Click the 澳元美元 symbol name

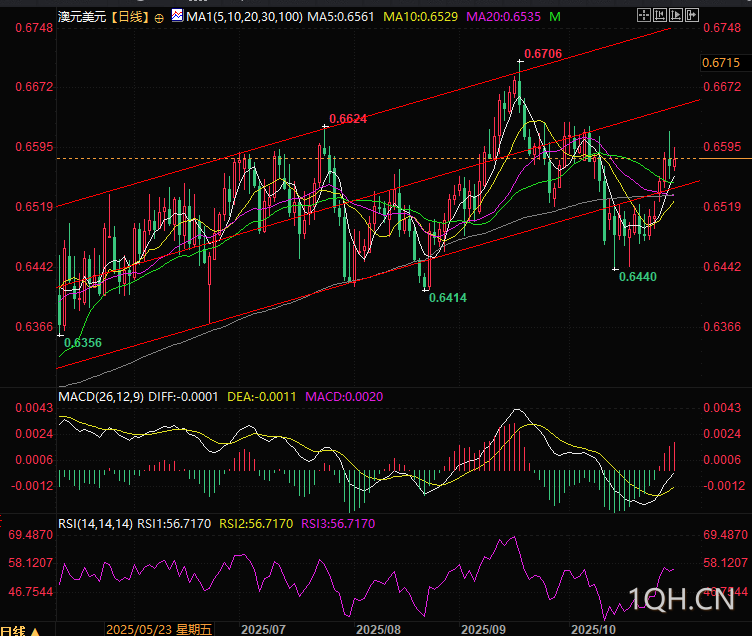click(83, 18)
